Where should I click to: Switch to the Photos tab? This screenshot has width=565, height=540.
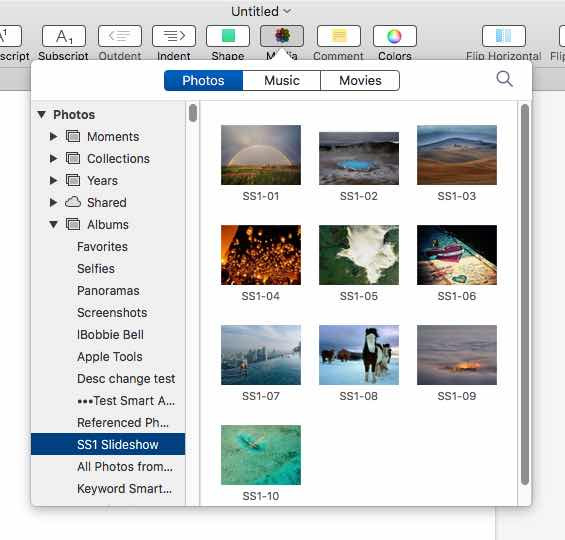(x=203, y=80)
